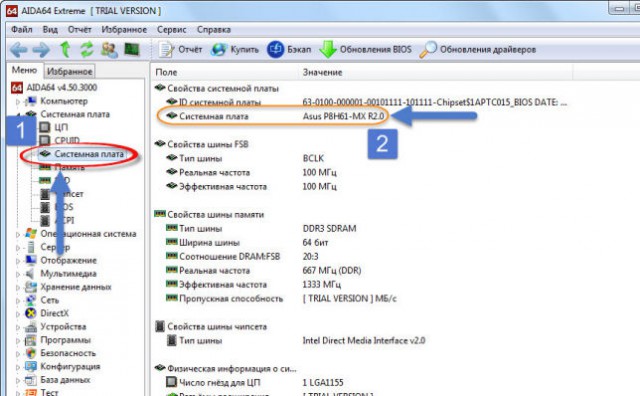The height and width of the screenshot is (396, 640).
Task: Select the Соотношение DRAM:FSB row
Action: point(242,256)
